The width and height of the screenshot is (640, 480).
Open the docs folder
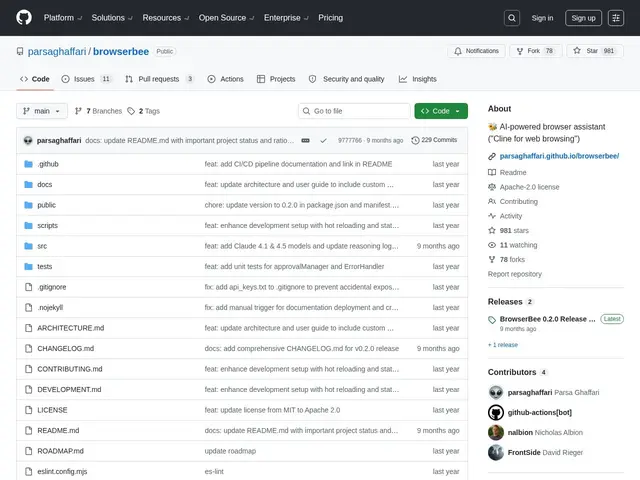44,184
